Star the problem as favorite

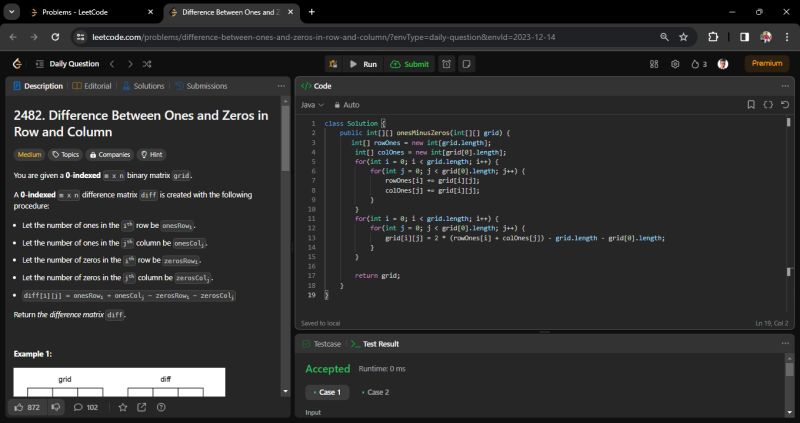click(x=122, y=407)
